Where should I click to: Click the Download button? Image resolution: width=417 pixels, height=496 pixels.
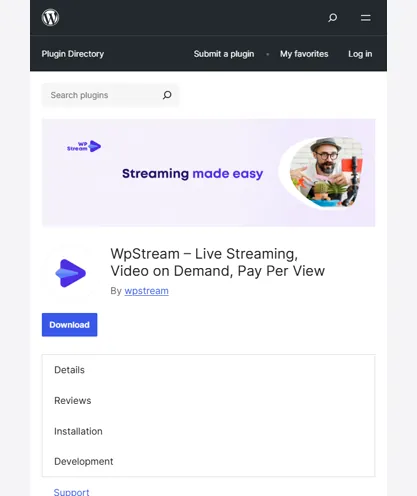[69, 325]
